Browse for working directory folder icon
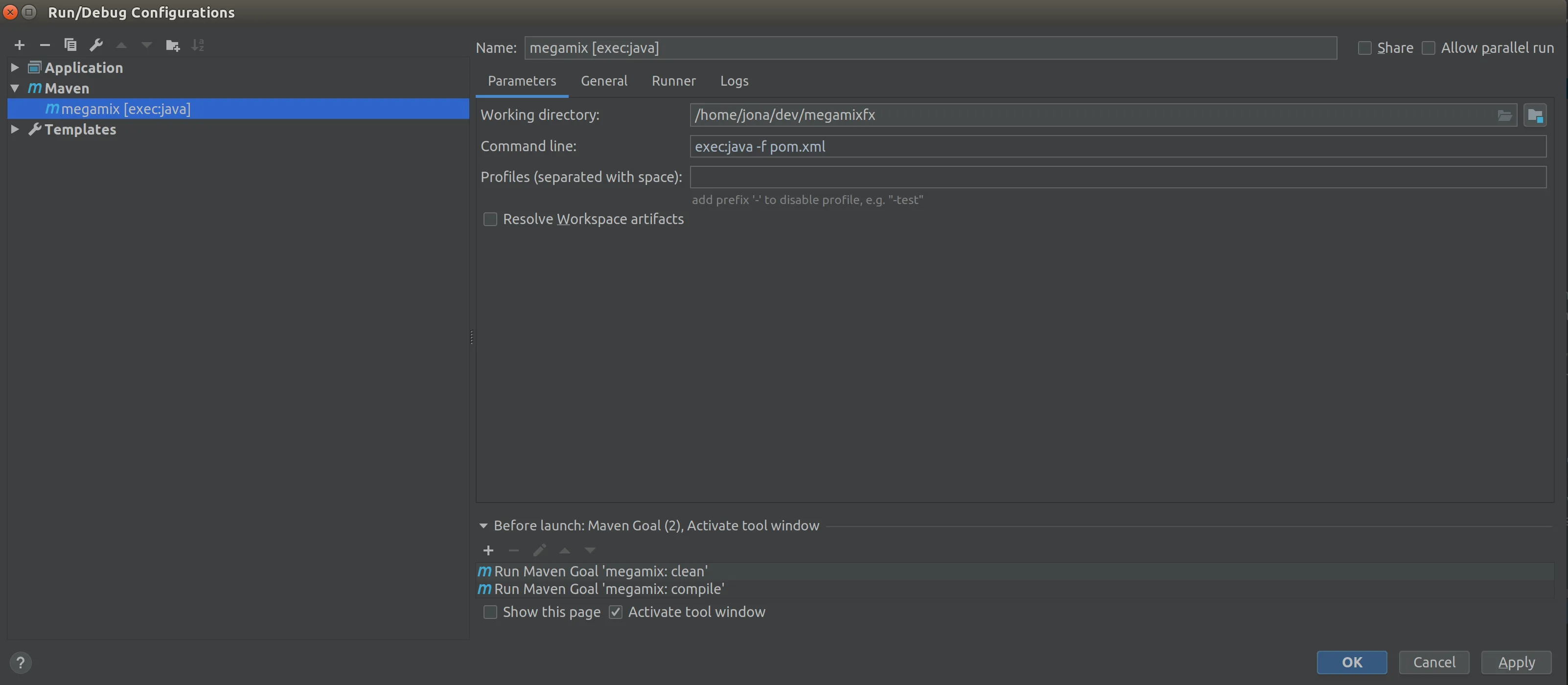The height and width of the screenshot is (685, 1568). click(1504, 115)
